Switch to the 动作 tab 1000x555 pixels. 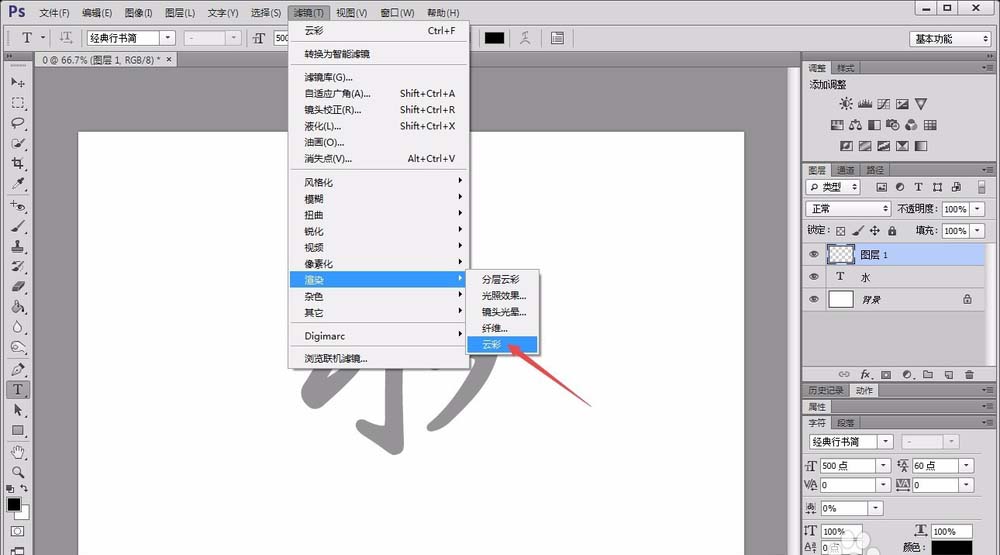(864, 390)
